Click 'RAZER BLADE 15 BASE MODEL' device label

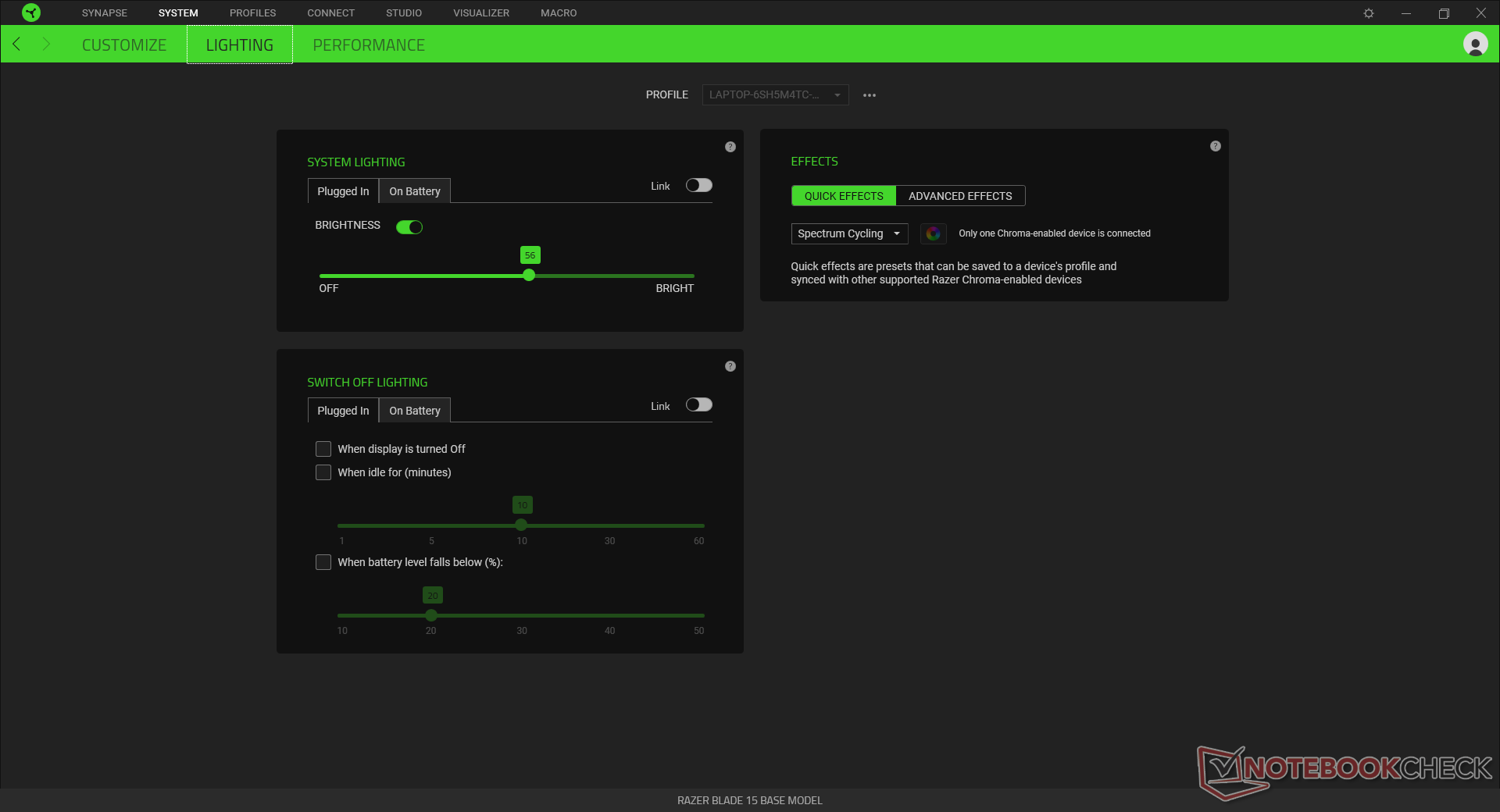coord(750,800)
